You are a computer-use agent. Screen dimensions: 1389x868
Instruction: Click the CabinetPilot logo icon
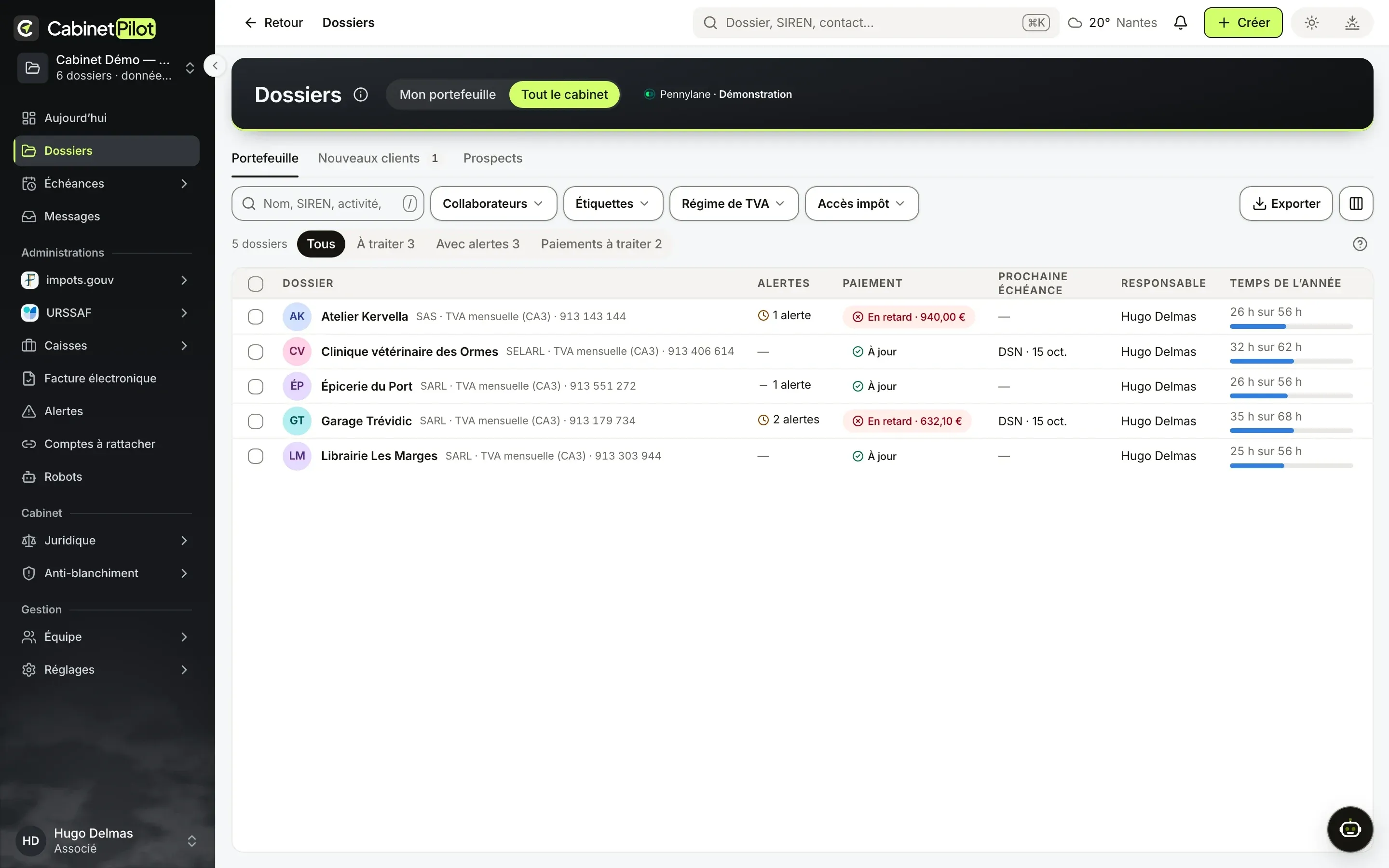coord(27,27)
